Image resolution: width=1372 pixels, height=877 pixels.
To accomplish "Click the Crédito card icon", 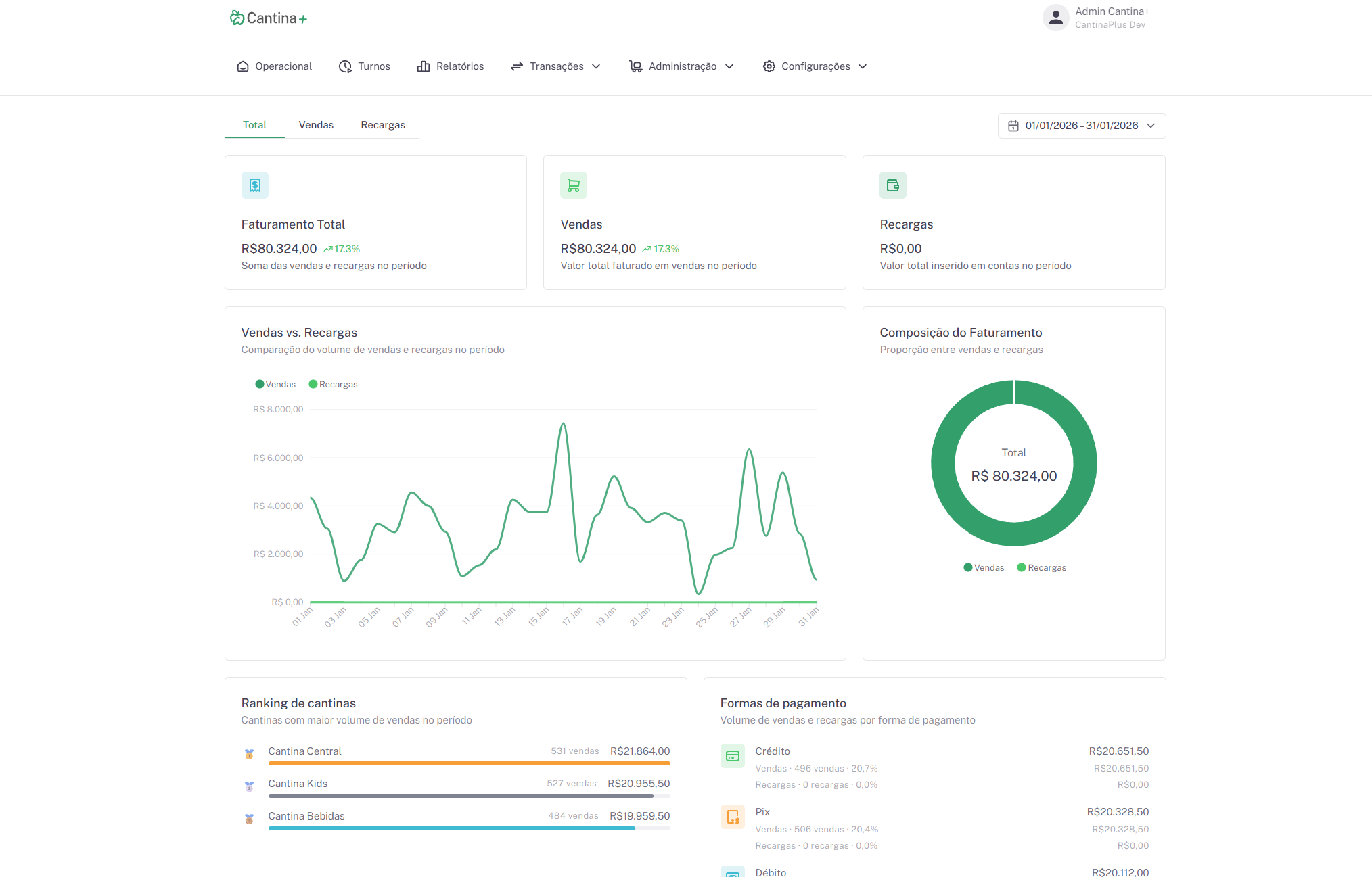I will (733, 756).
